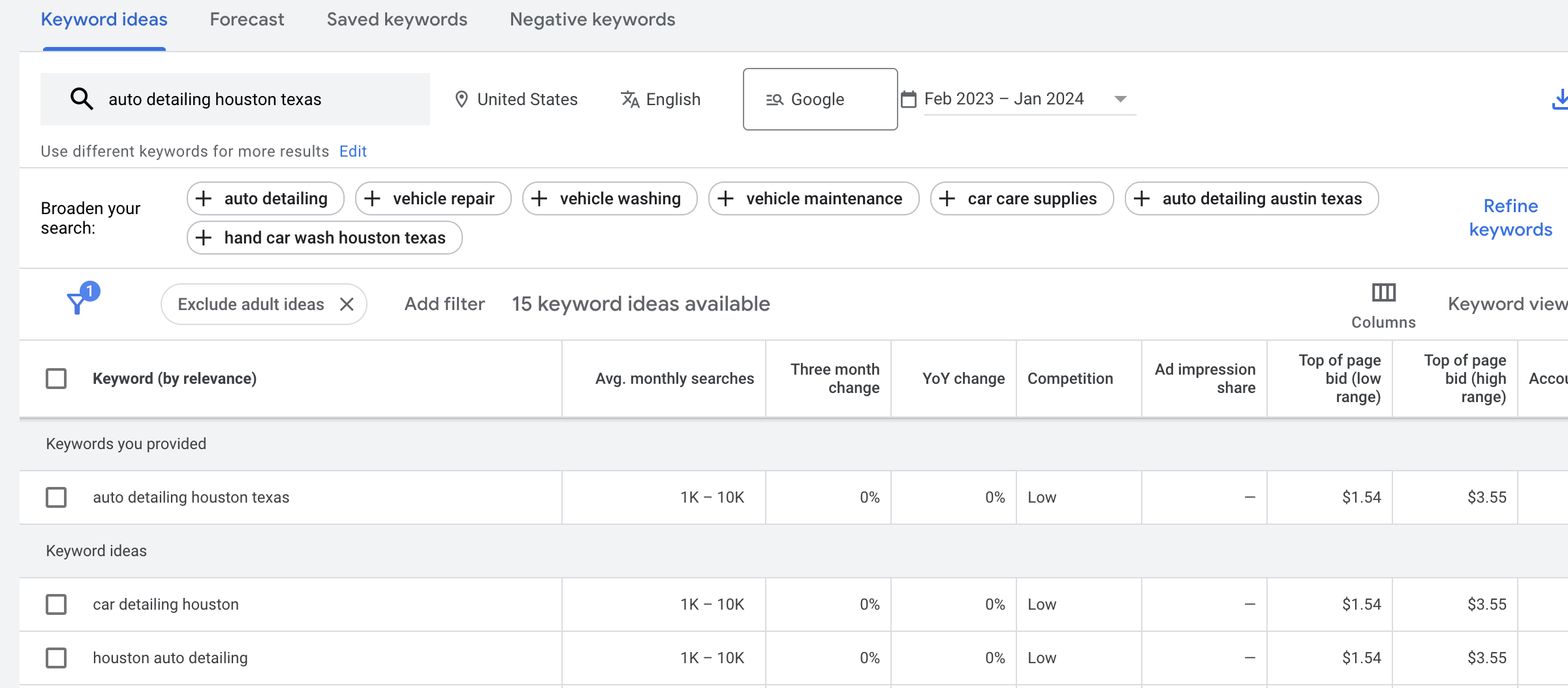Click the calendar icon by date range
The width and height of the screenshot is (1568, 688).
coord(908,99)
